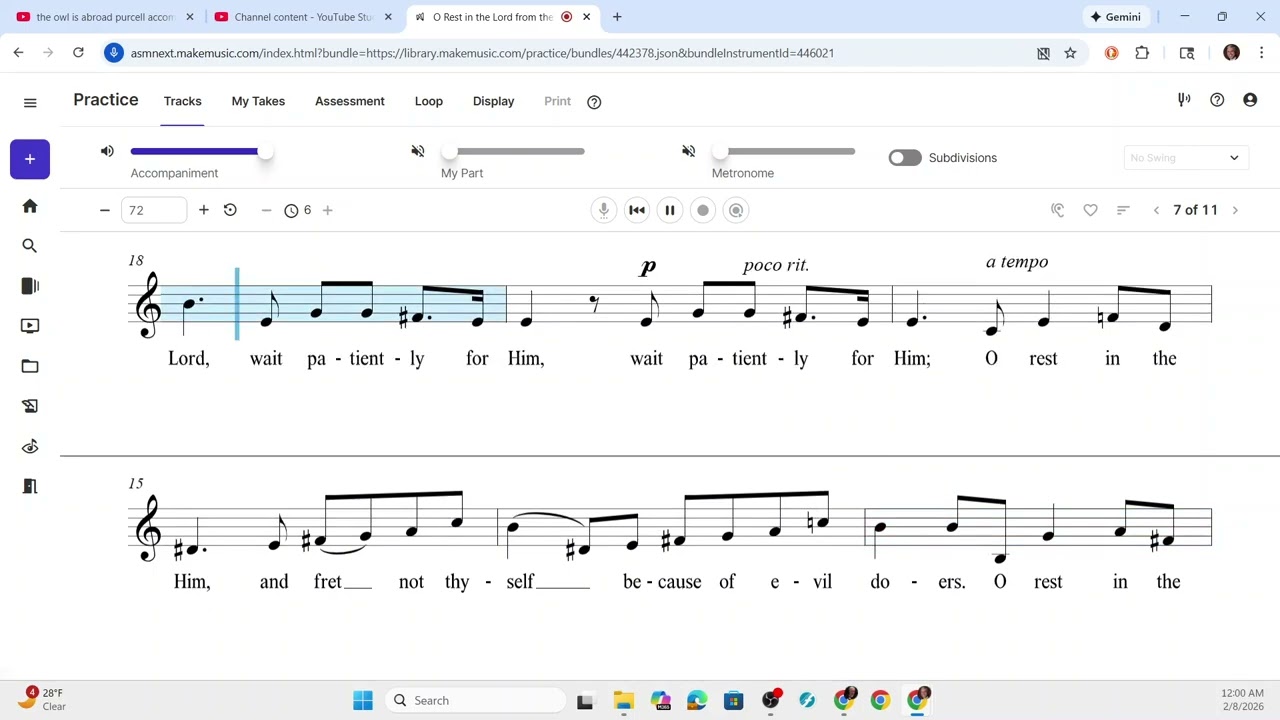Go to Home in the sidebar
Image resolution: width=1280 pixels, height=720 pixels.
pyautogui.click(x=30, y=206)
